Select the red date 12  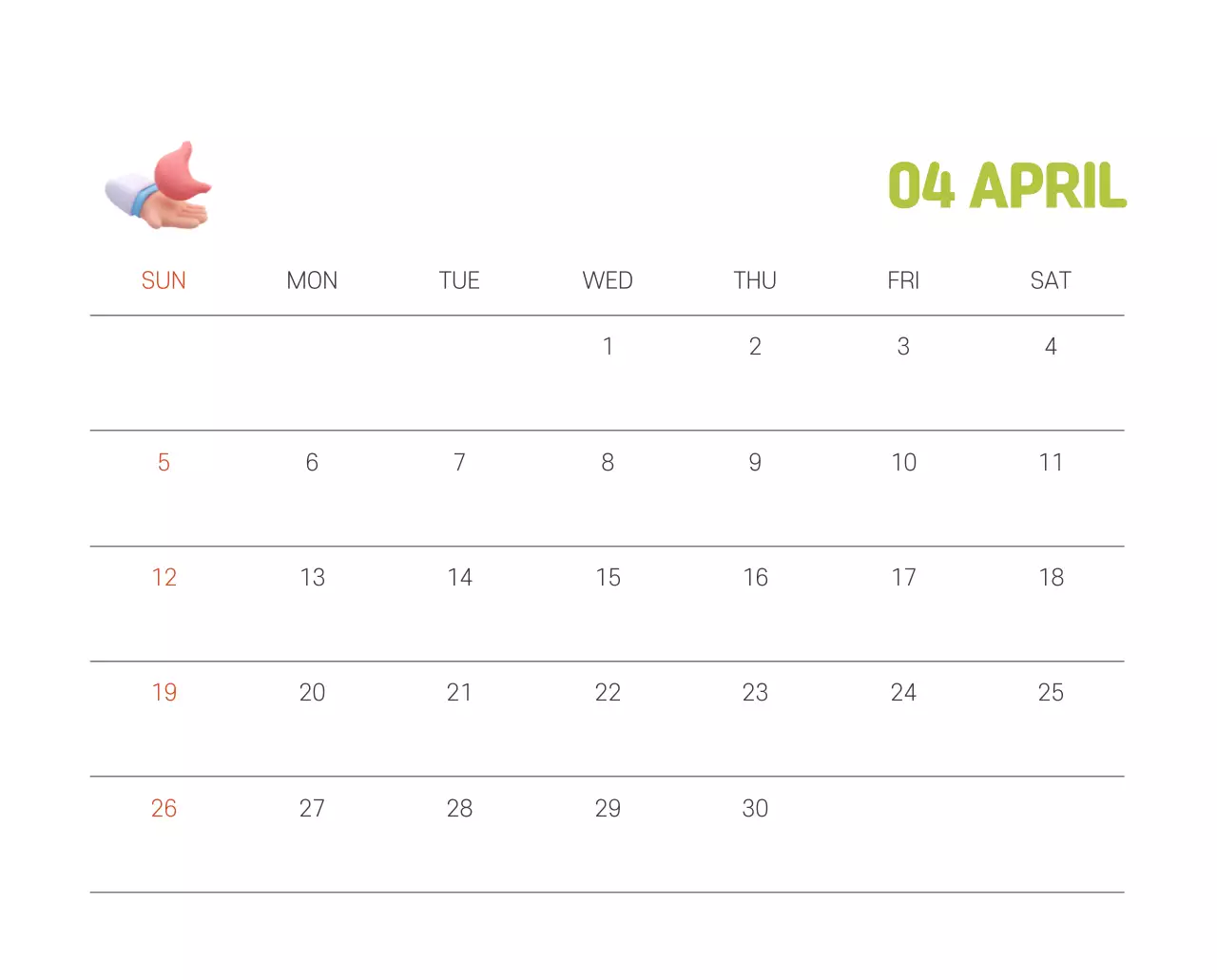164,578
